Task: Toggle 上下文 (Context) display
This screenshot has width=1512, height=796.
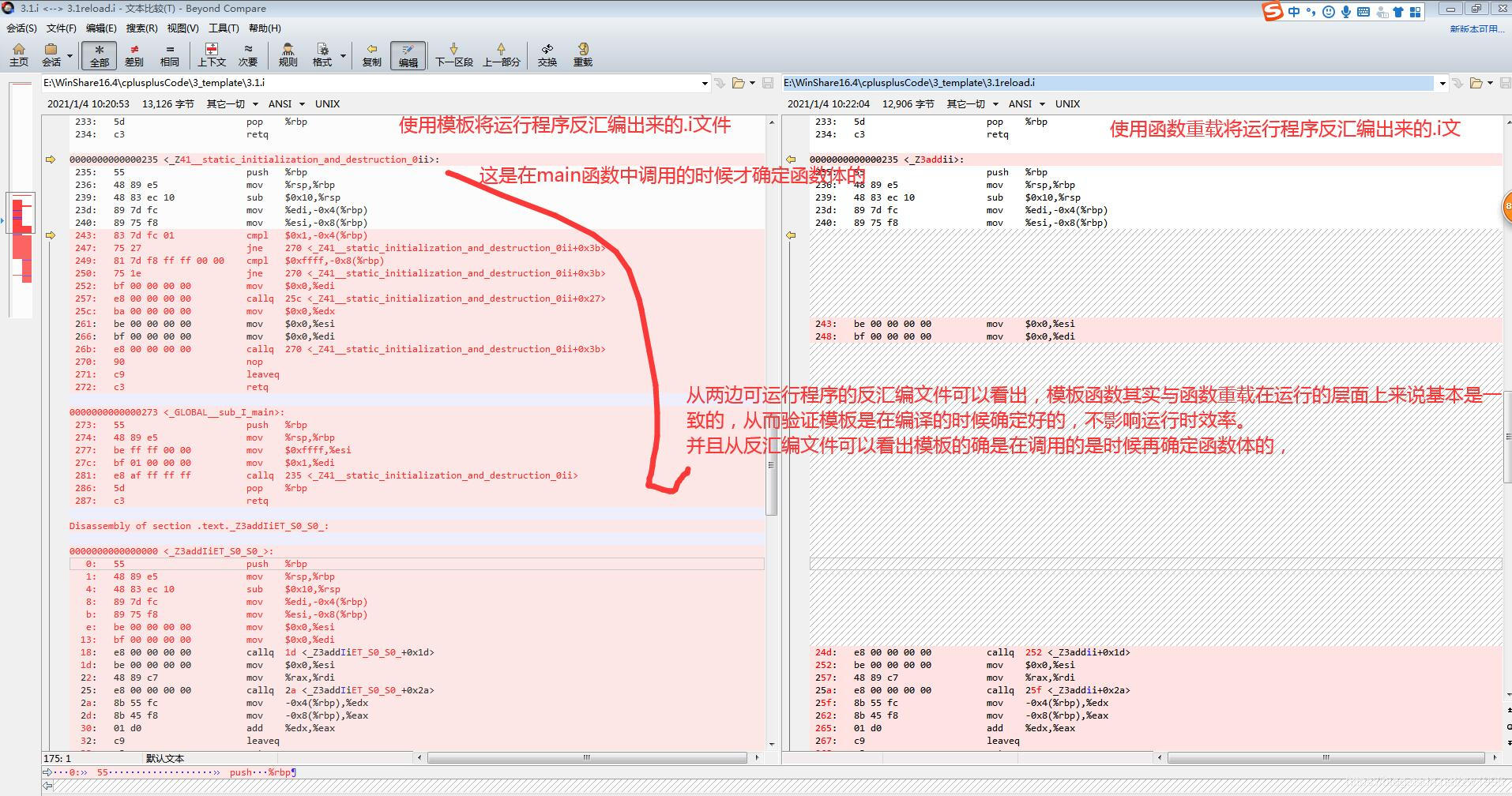Action: pyautogui.click(x=211, y=55)
